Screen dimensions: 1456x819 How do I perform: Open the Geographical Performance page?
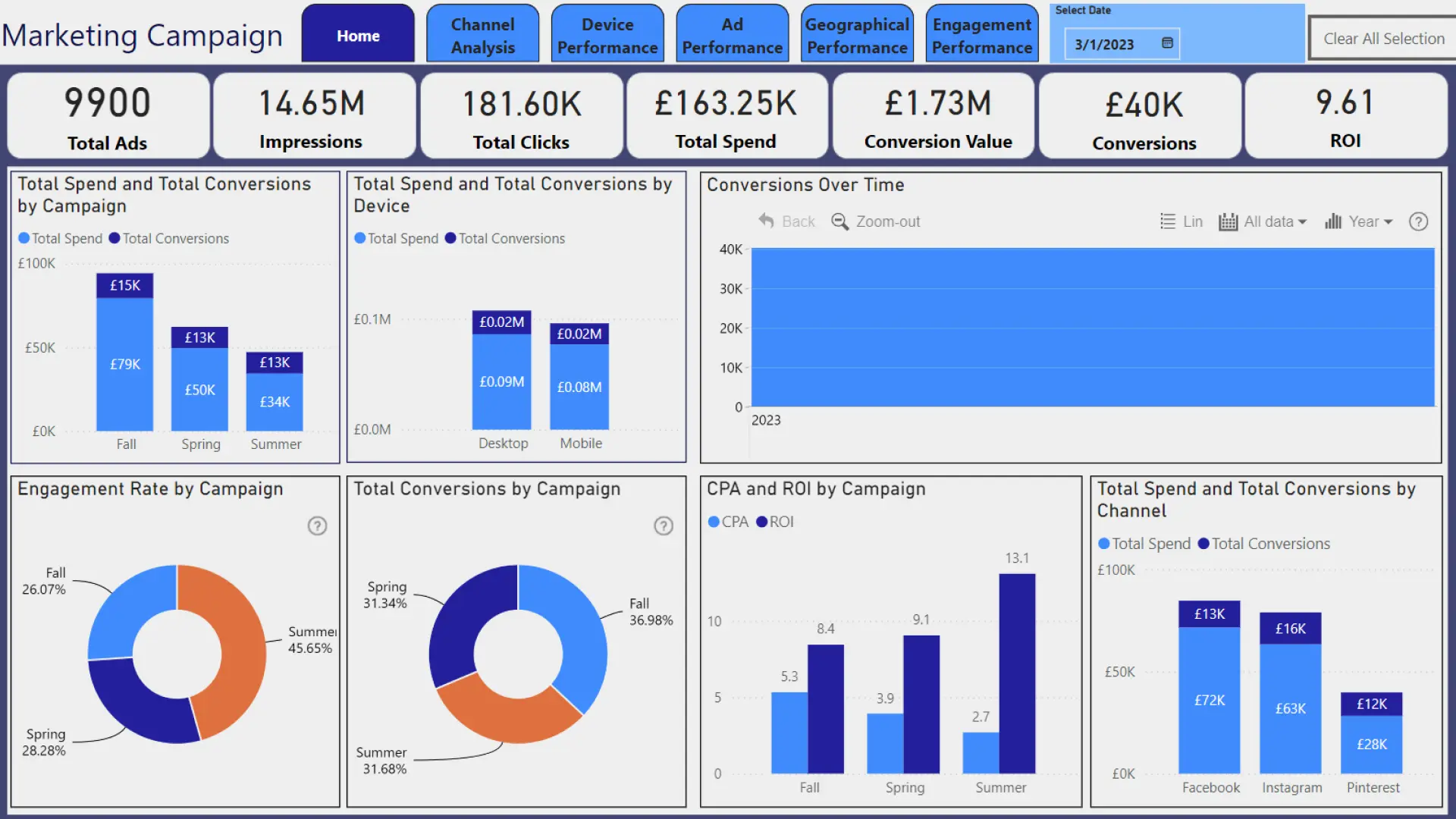coord(857,35)
